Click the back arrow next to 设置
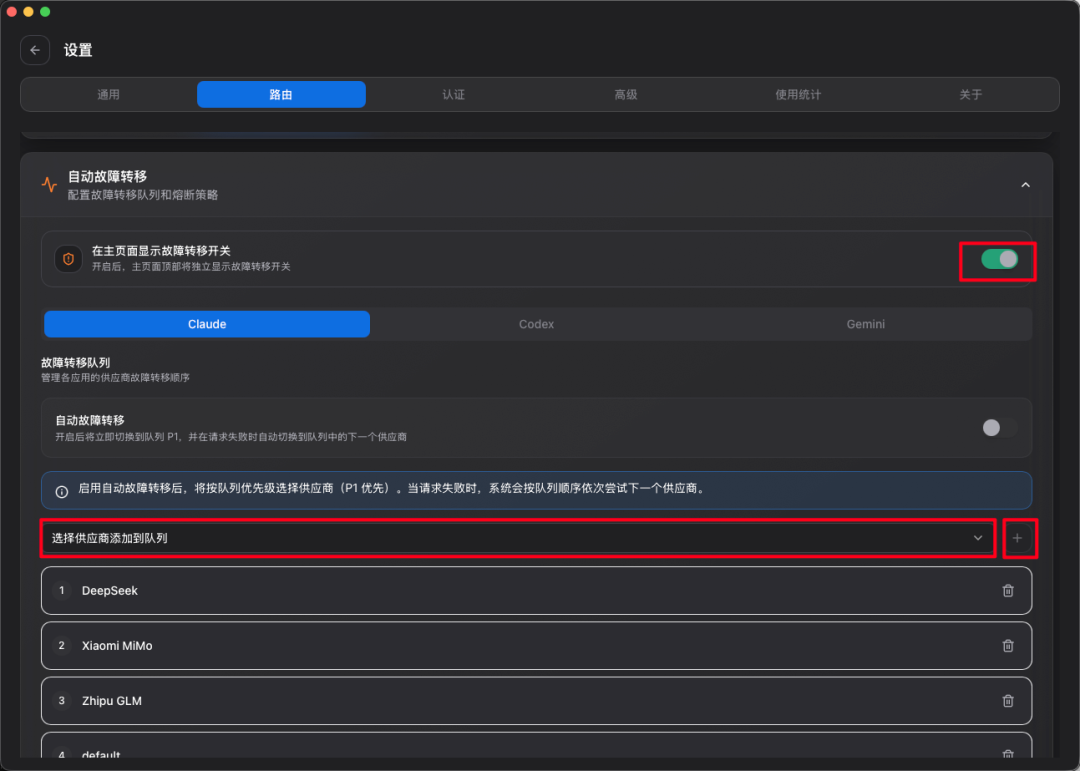Image resolution: width=1080 pixels, height=771 pixels. coord(35,50)
